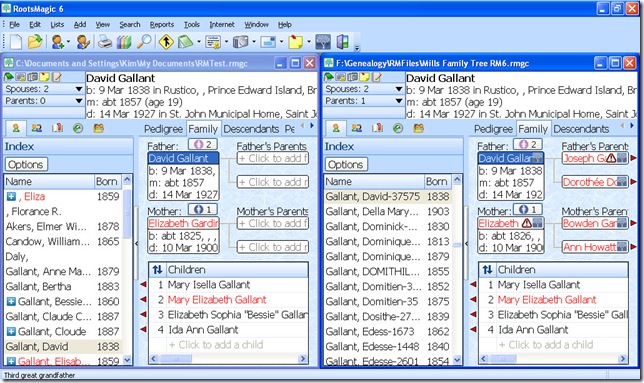The width and height of the screenshot is (644, 383).
Task: Click the door icon at toolbar end
Action: [x=343, y=41]
